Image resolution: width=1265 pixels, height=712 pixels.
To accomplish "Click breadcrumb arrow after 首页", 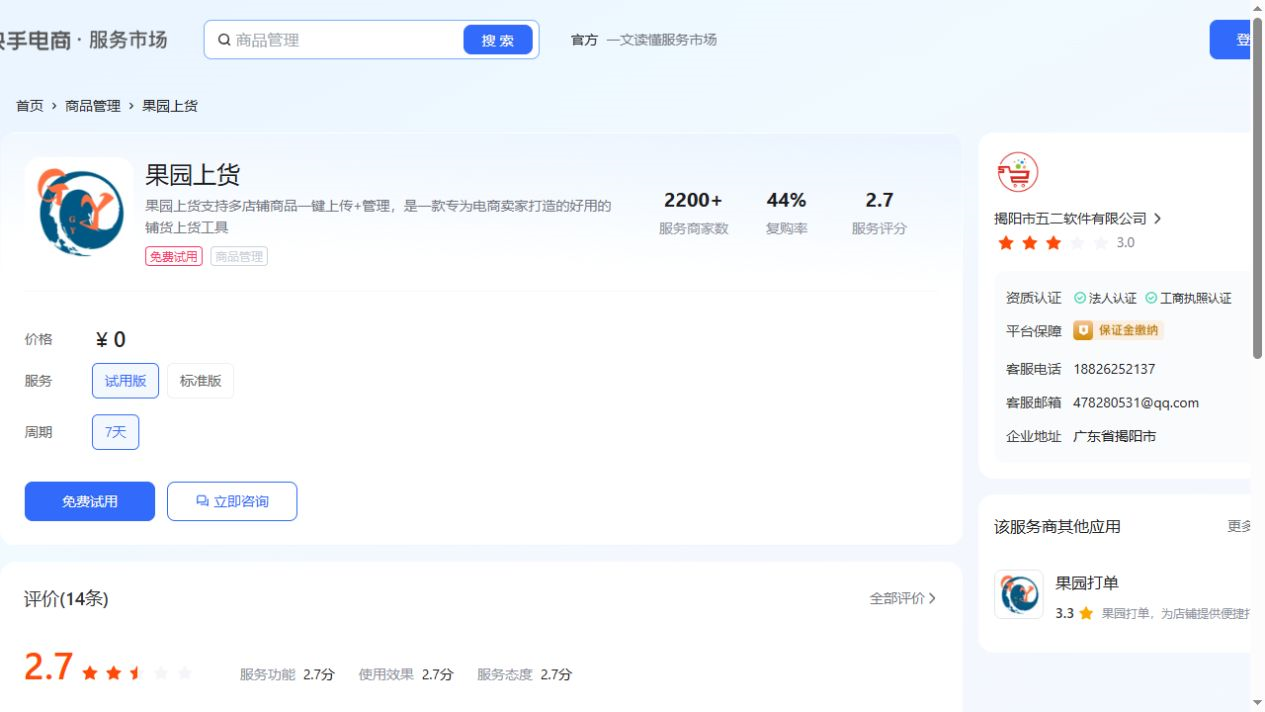I will pyautogui.click(x=54, y=106).
